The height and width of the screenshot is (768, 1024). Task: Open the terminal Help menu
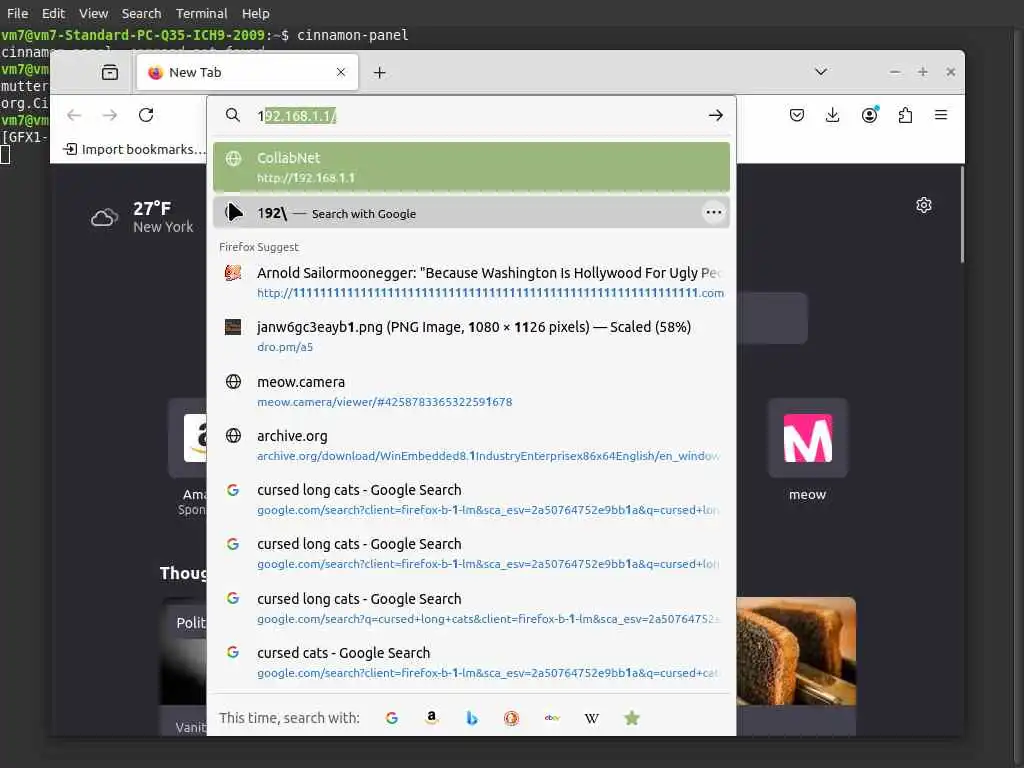pyautogui.click(x=255, y=13)
